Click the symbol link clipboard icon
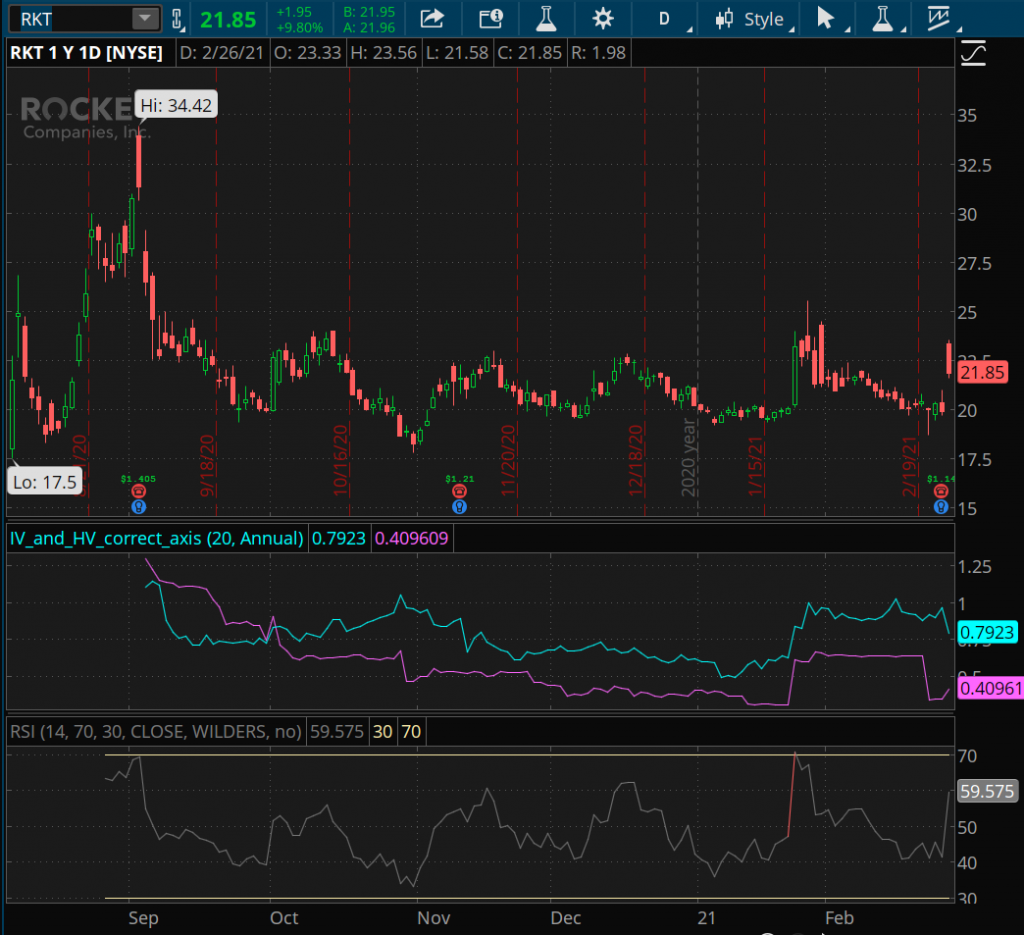Viewport: 1024px width, 935px height. click(177, 19)
